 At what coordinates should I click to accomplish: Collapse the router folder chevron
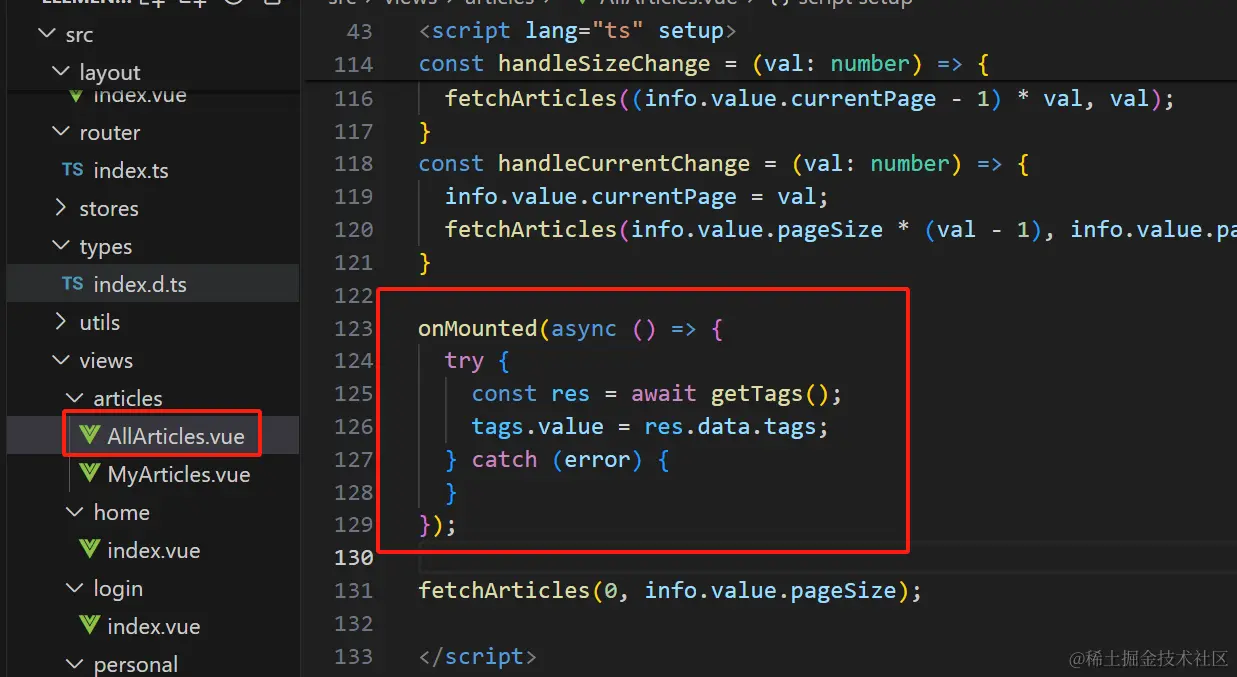(60, 132)
